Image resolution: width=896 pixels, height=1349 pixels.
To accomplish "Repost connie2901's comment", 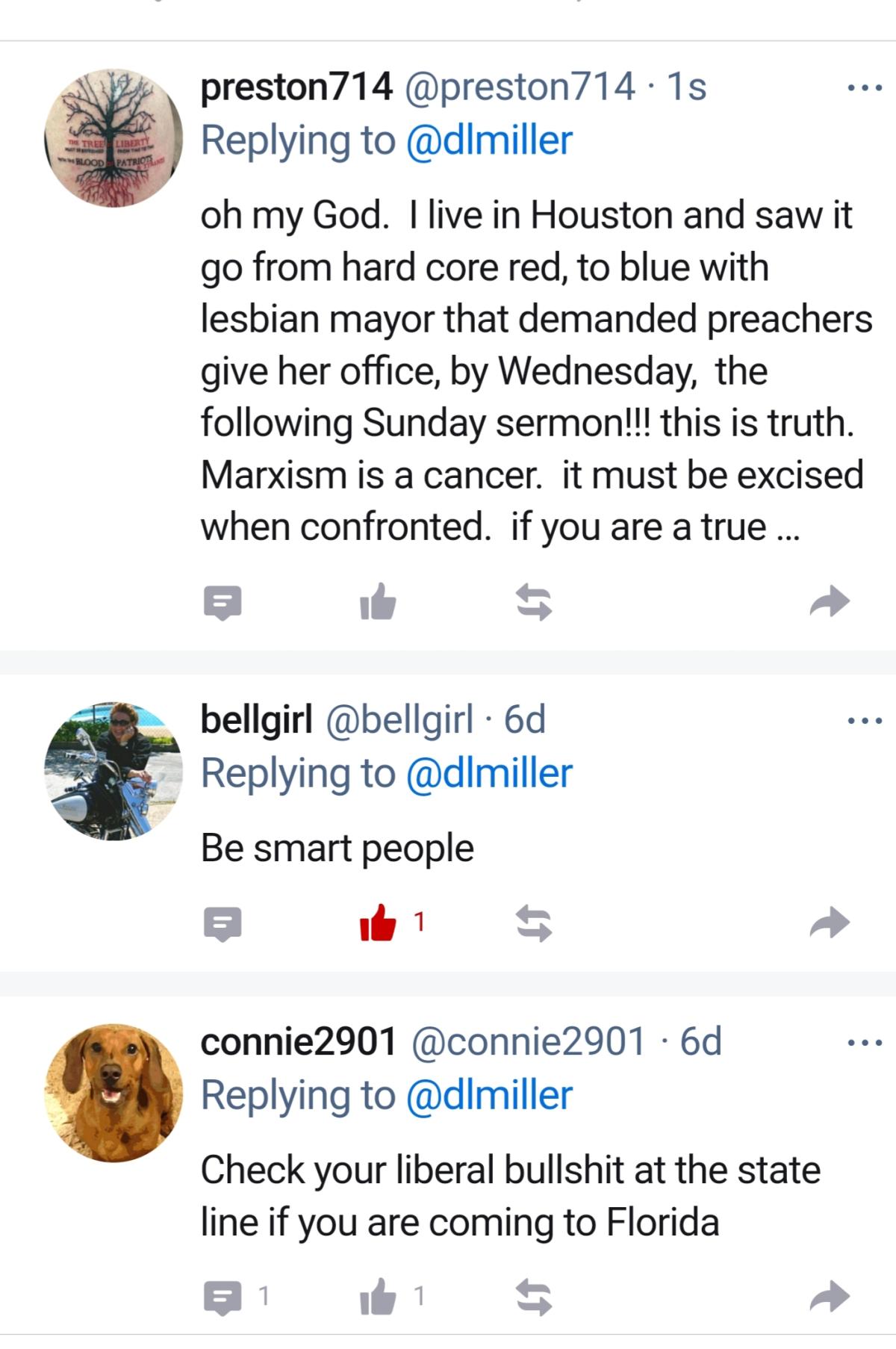I will tap(535, 1297).
